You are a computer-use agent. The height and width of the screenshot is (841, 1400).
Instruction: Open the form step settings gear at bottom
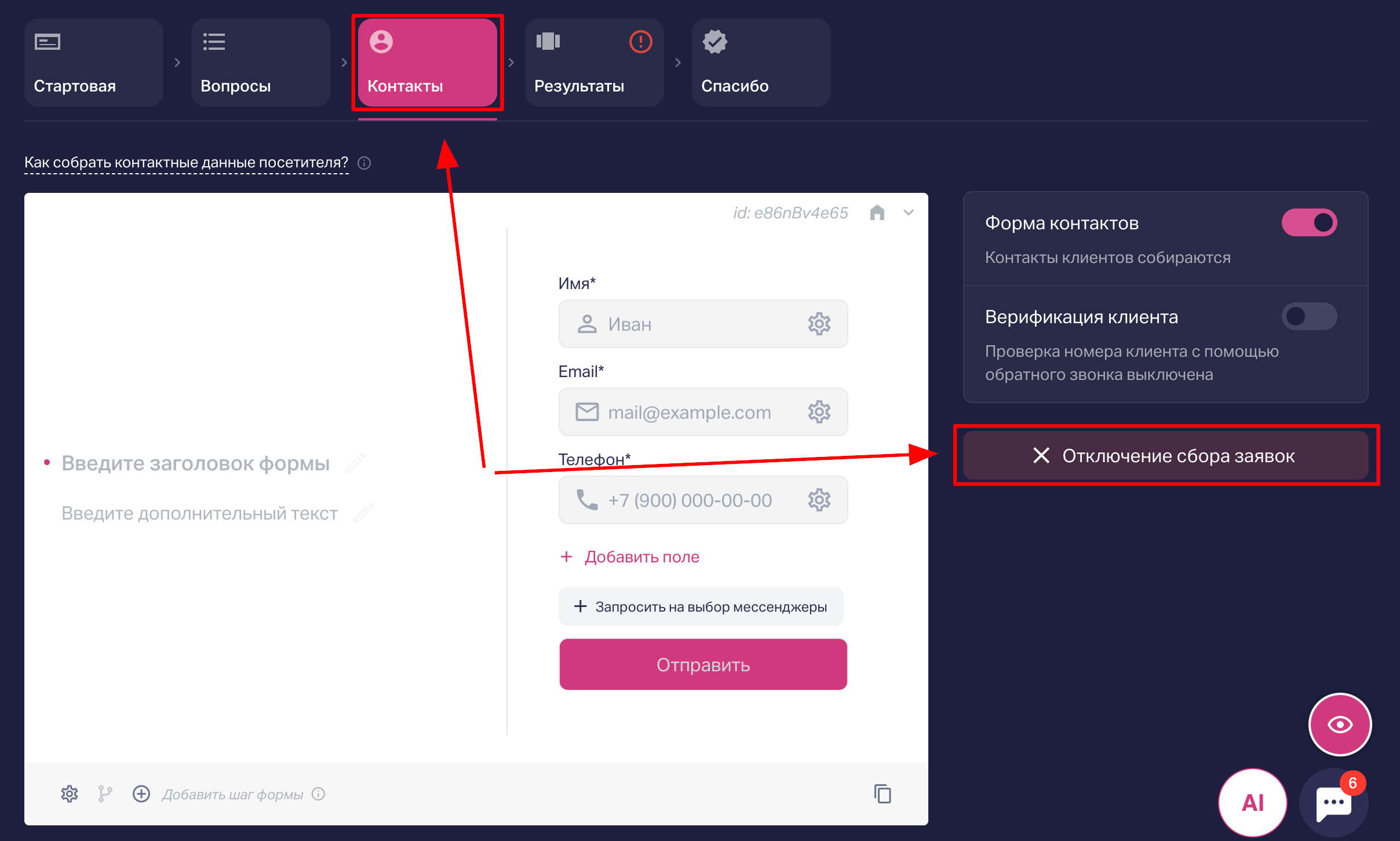(x=70, y=794)
